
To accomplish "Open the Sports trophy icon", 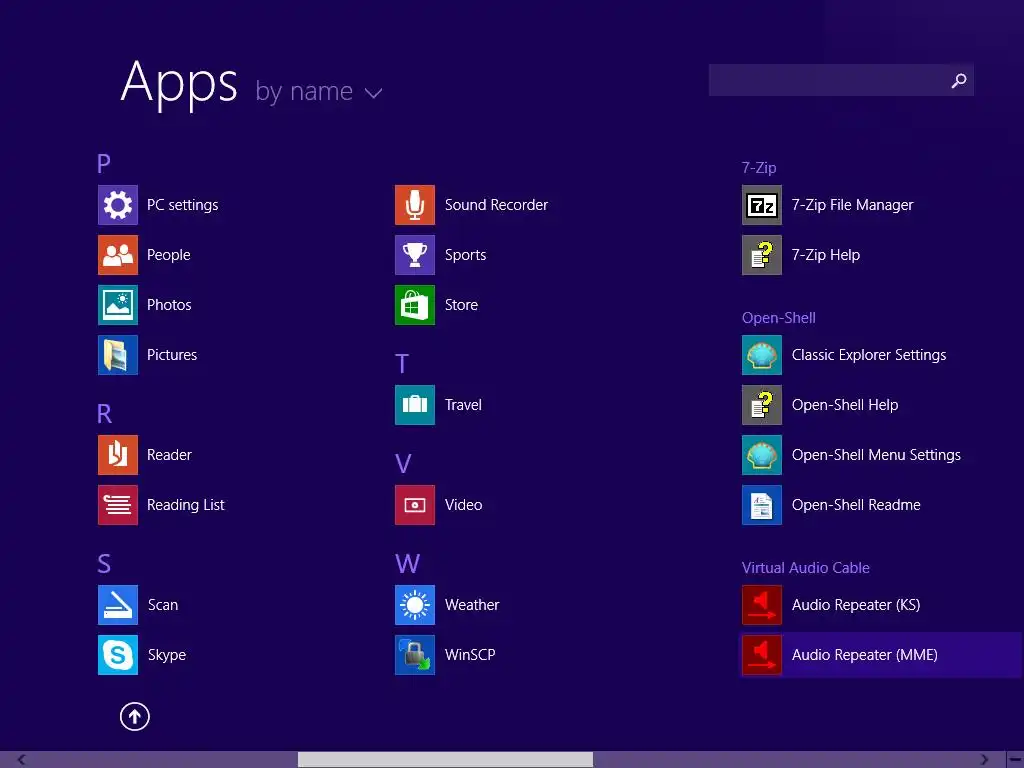I will tap(415, 255).
